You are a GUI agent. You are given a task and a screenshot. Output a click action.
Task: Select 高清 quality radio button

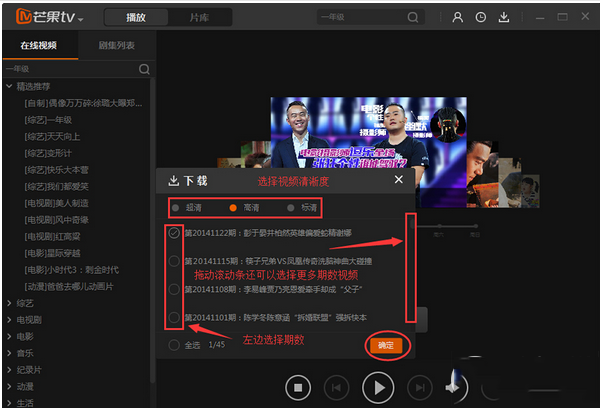point(233,208)
